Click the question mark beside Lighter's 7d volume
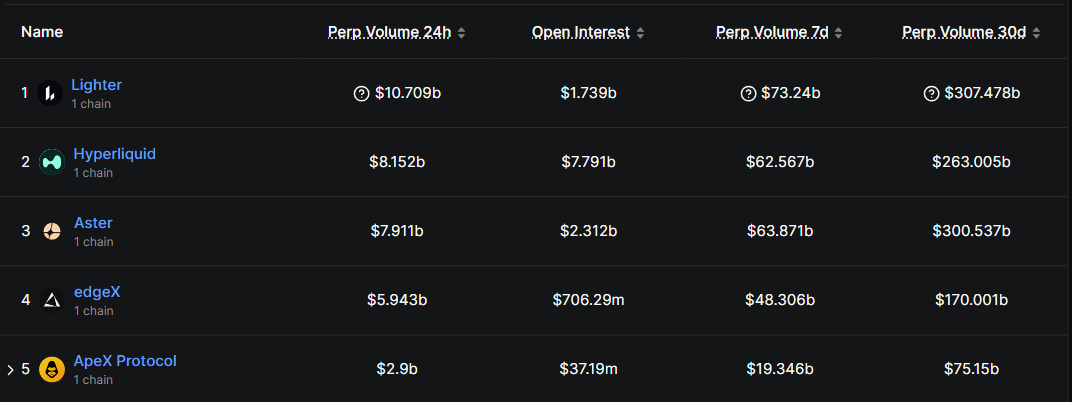The image size is (1072, 402). tap(748, 93)
